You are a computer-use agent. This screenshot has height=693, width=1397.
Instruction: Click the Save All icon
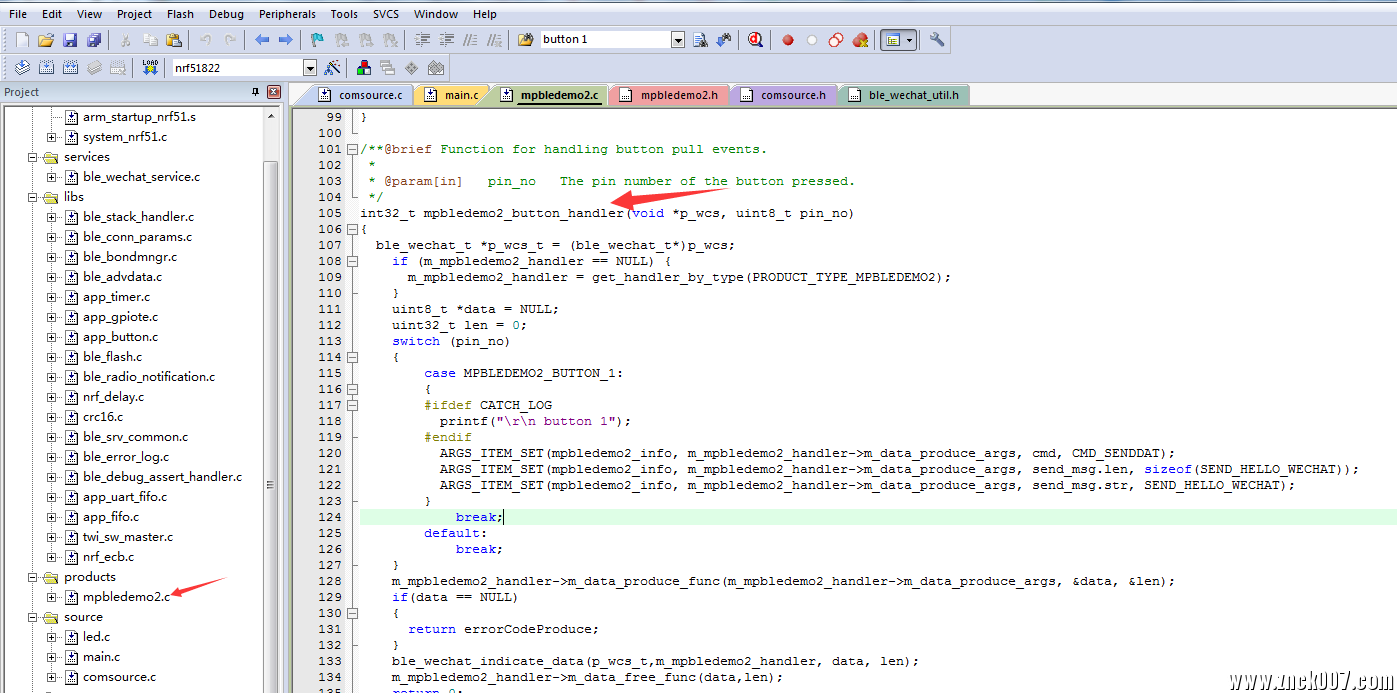click(x=94, y=40)
